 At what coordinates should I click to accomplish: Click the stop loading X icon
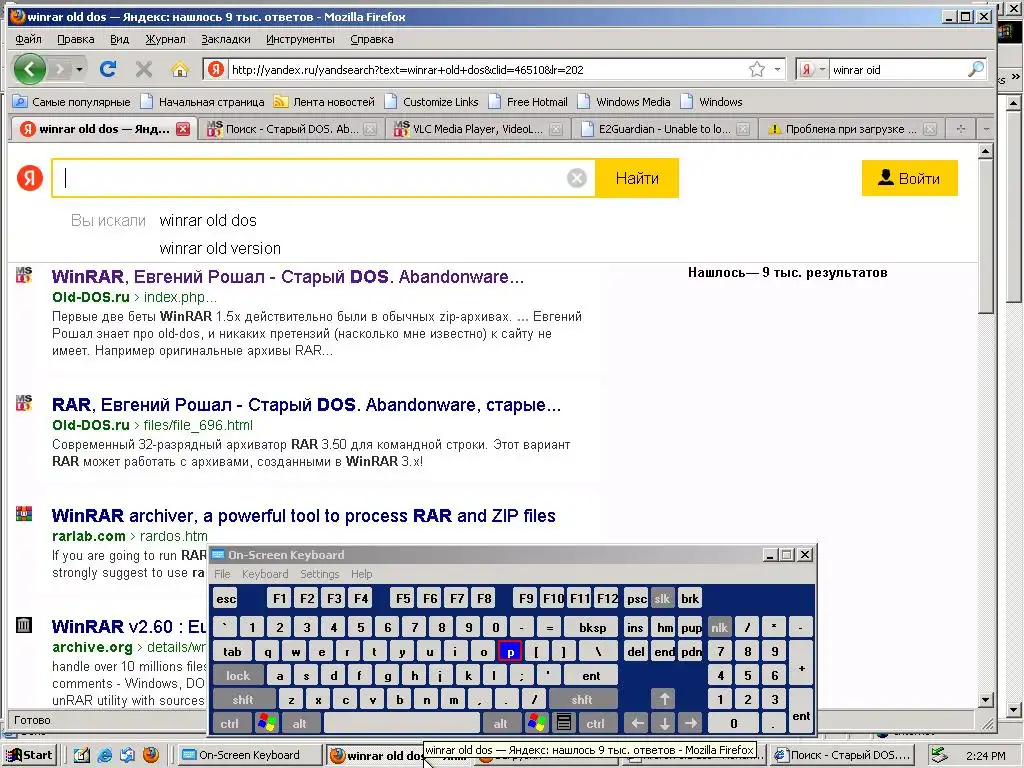144,69
